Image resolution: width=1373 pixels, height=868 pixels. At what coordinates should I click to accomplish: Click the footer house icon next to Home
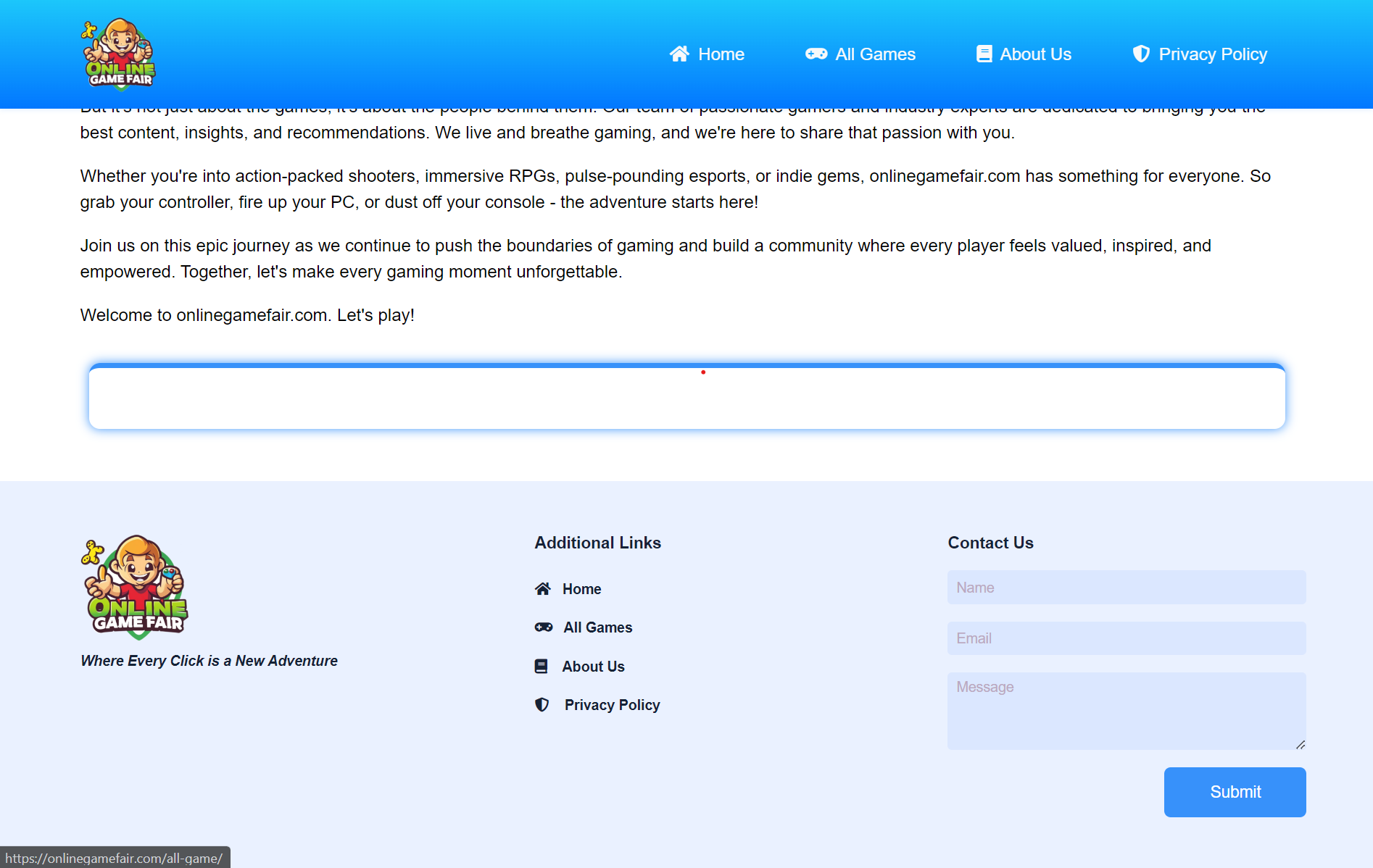(543, 589)
